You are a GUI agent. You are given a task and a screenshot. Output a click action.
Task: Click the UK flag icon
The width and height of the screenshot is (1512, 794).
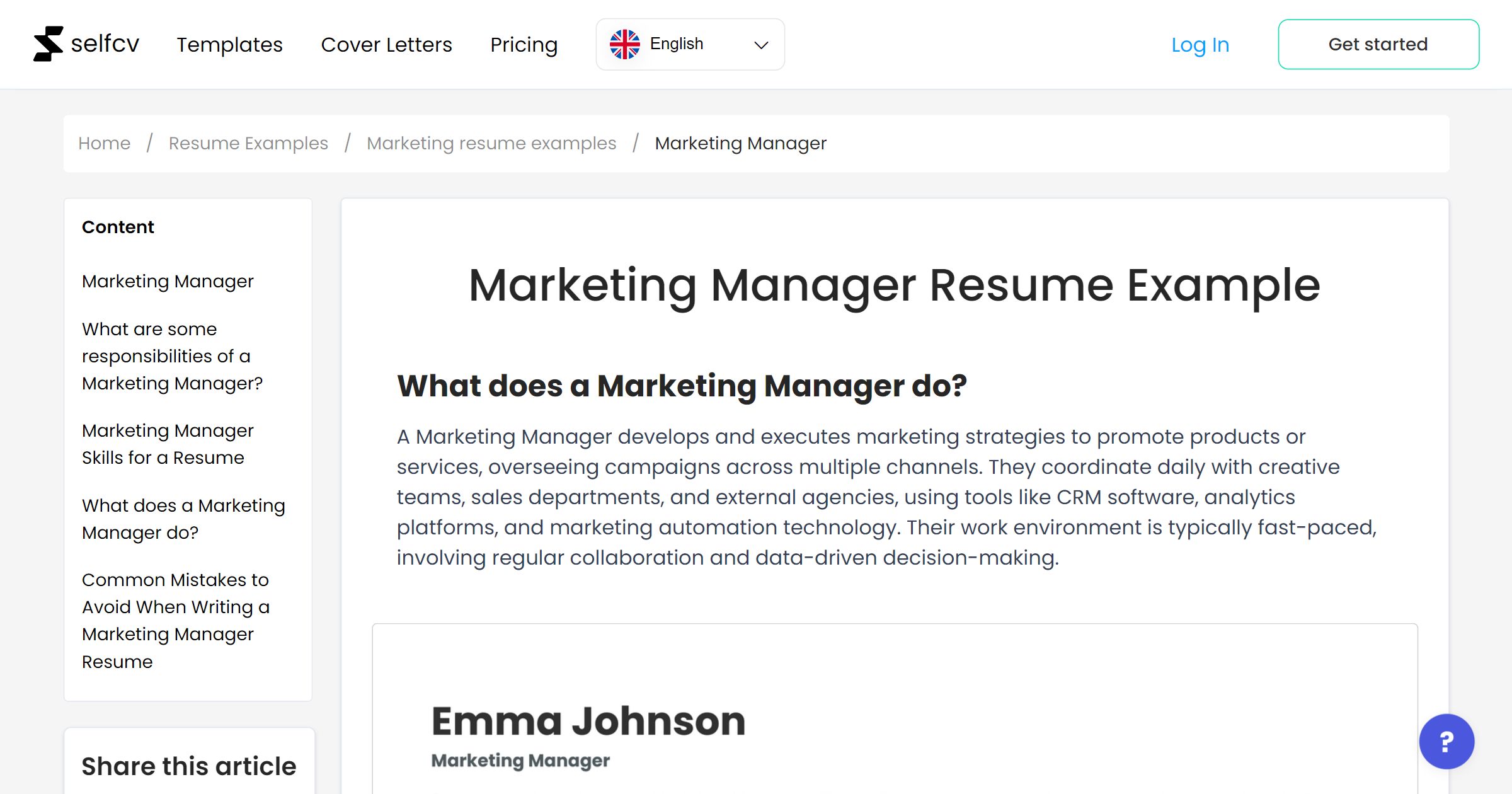coord(625,43)
